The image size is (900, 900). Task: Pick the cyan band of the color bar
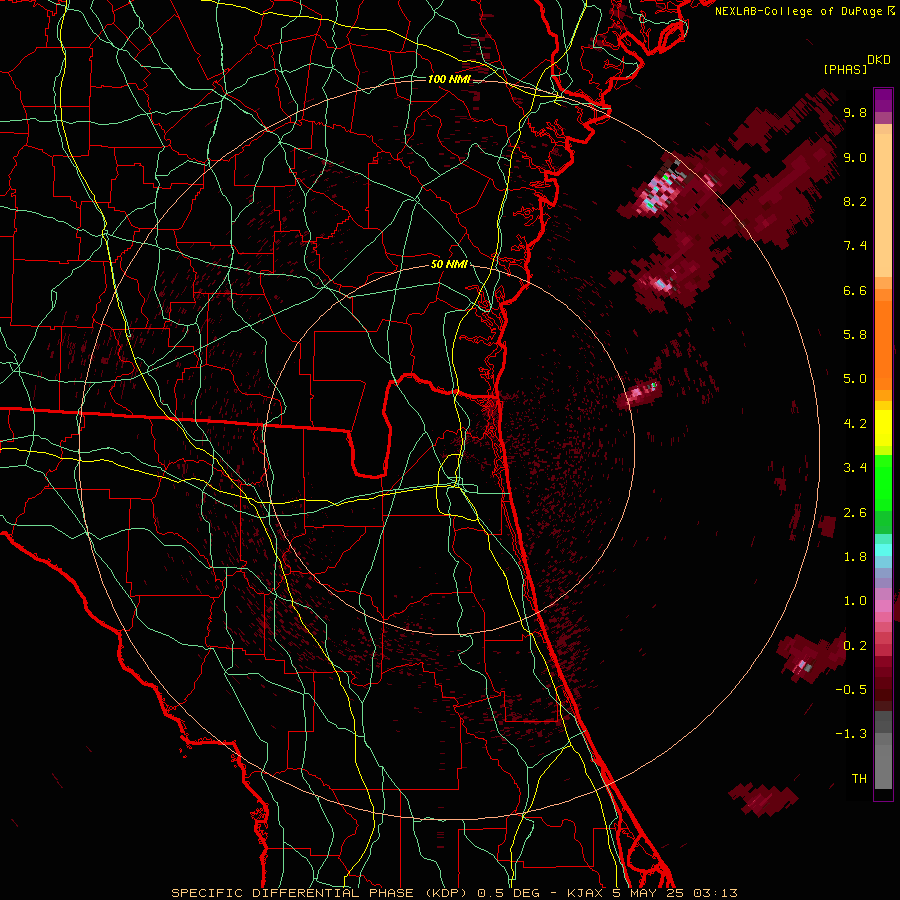pyautogui.click(x=883, y=550)
